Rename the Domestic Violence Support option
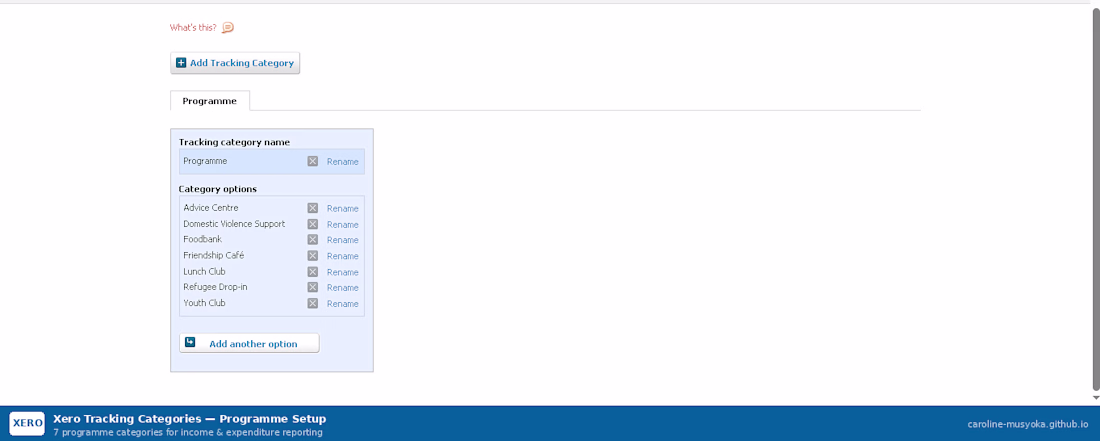The image size is (1100, 441). (x=342, y=225)
